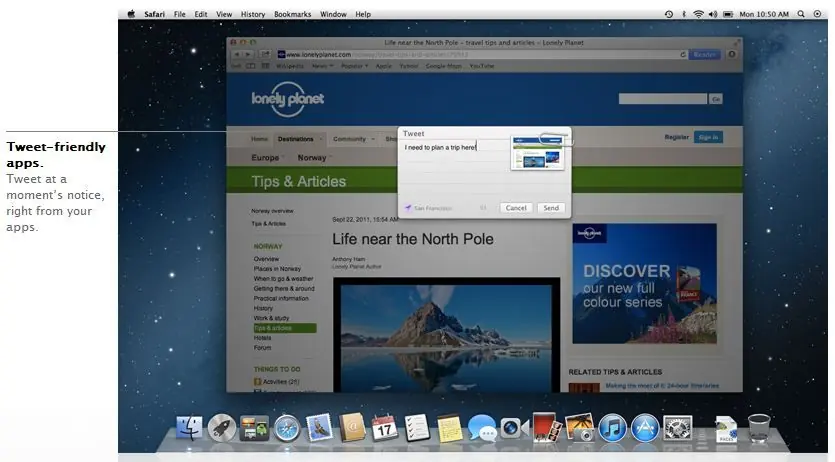Click the Bluetooth icon in menu bar

coord(684,14)
